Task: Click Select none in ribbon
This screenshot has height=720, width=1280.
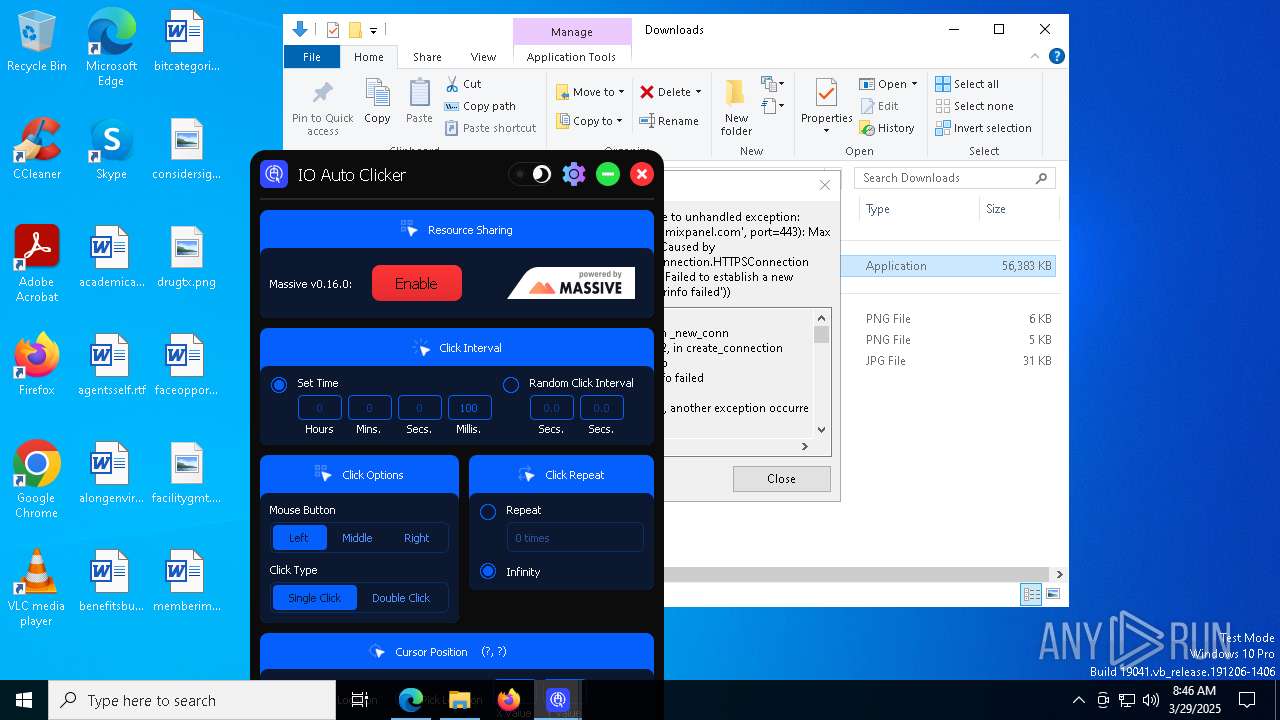Action: point(974,106)
